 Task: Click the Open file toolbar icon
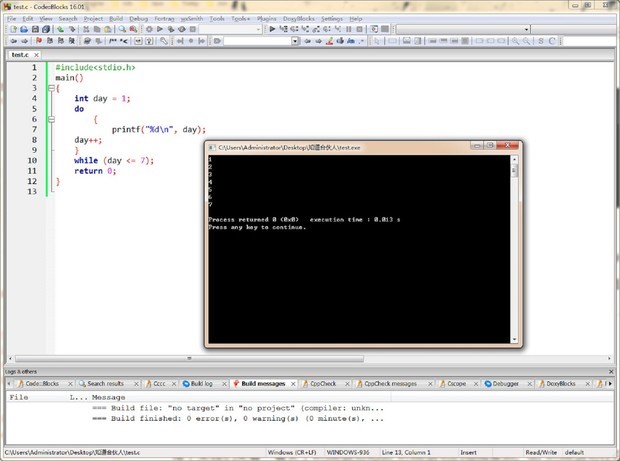24,29
